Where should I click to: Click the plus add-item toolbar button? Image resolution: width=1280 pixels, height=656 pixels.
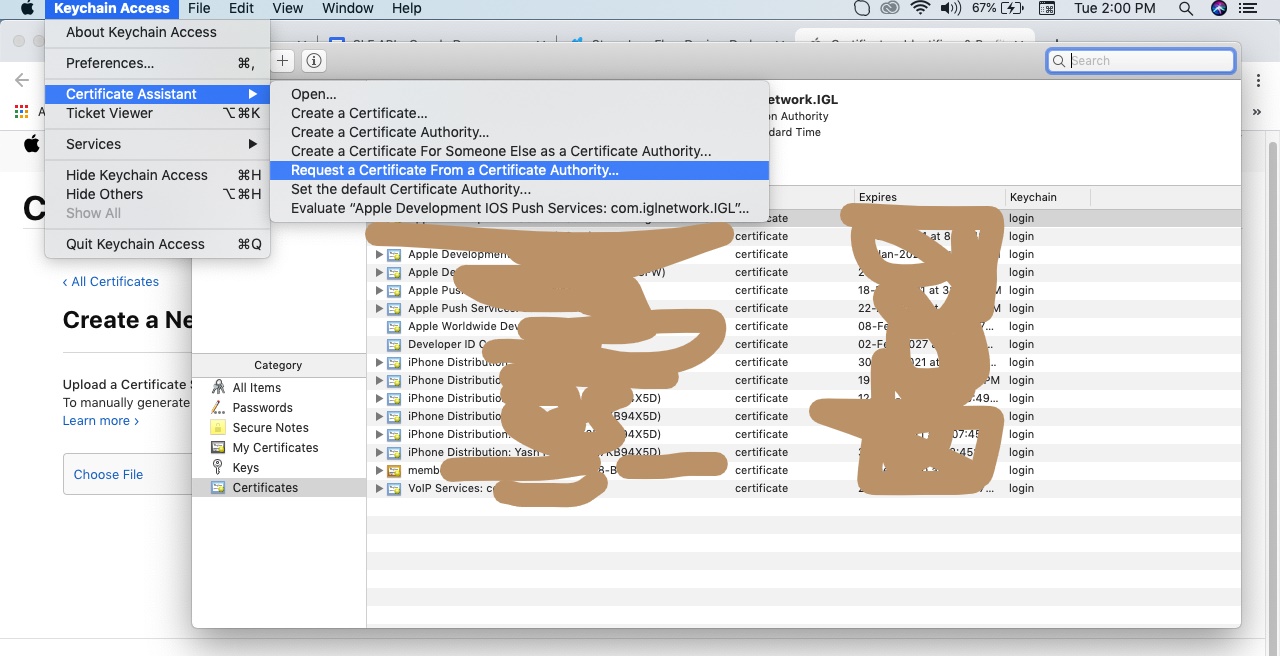pos(283,61)
